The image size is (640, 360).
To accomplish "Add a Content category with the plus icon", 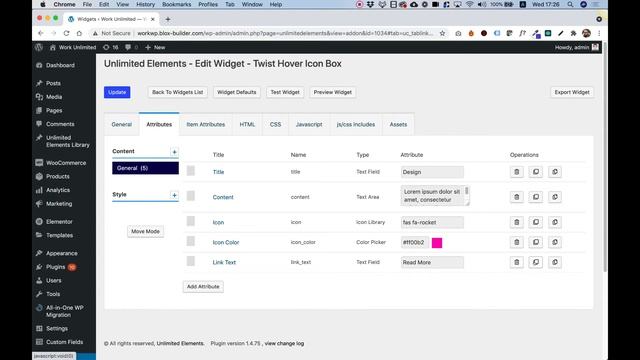I will click(174, 152).
